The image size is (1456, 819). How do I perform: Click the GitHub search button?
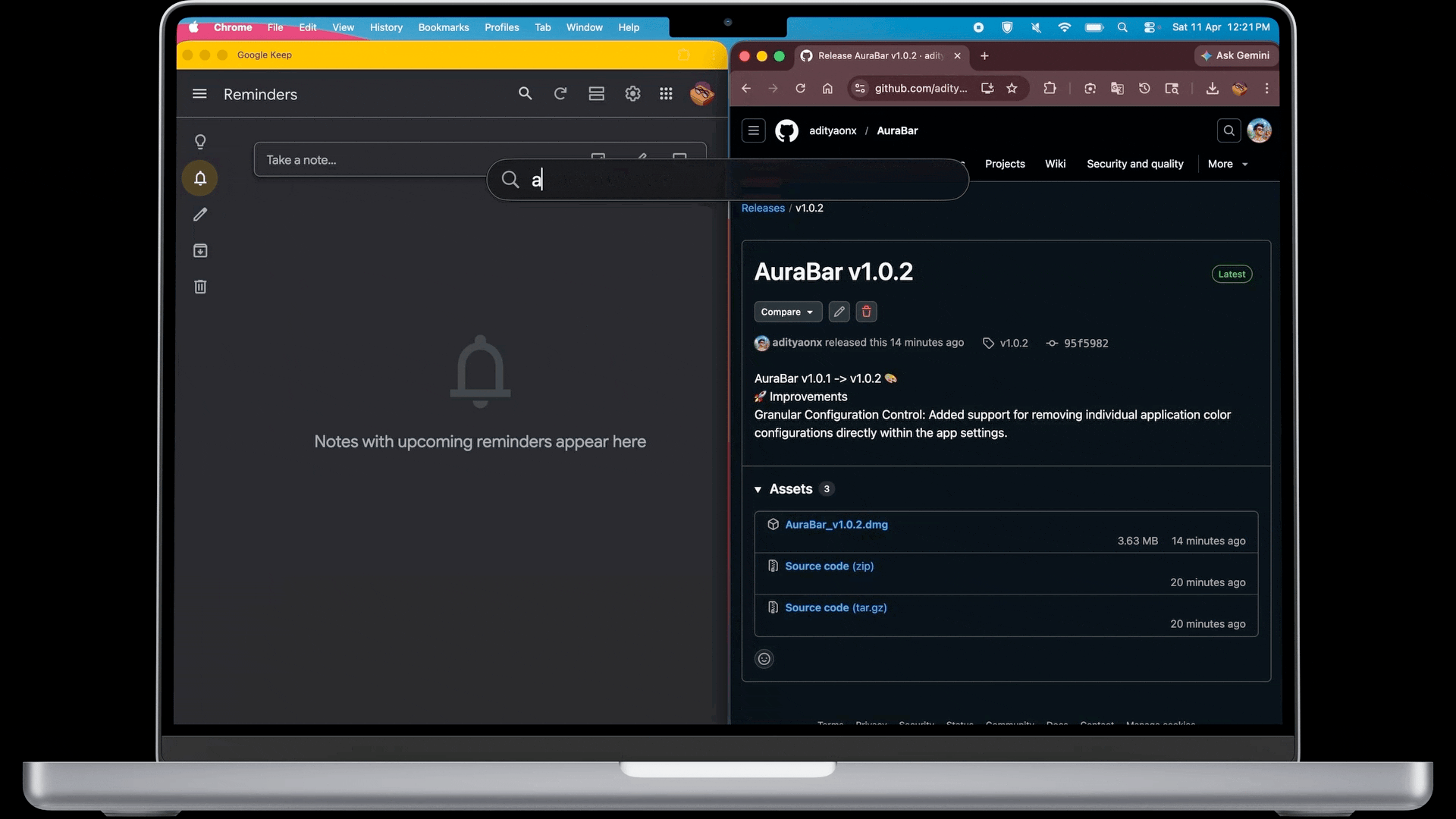pyautogui.click(x=1228, y=130)
